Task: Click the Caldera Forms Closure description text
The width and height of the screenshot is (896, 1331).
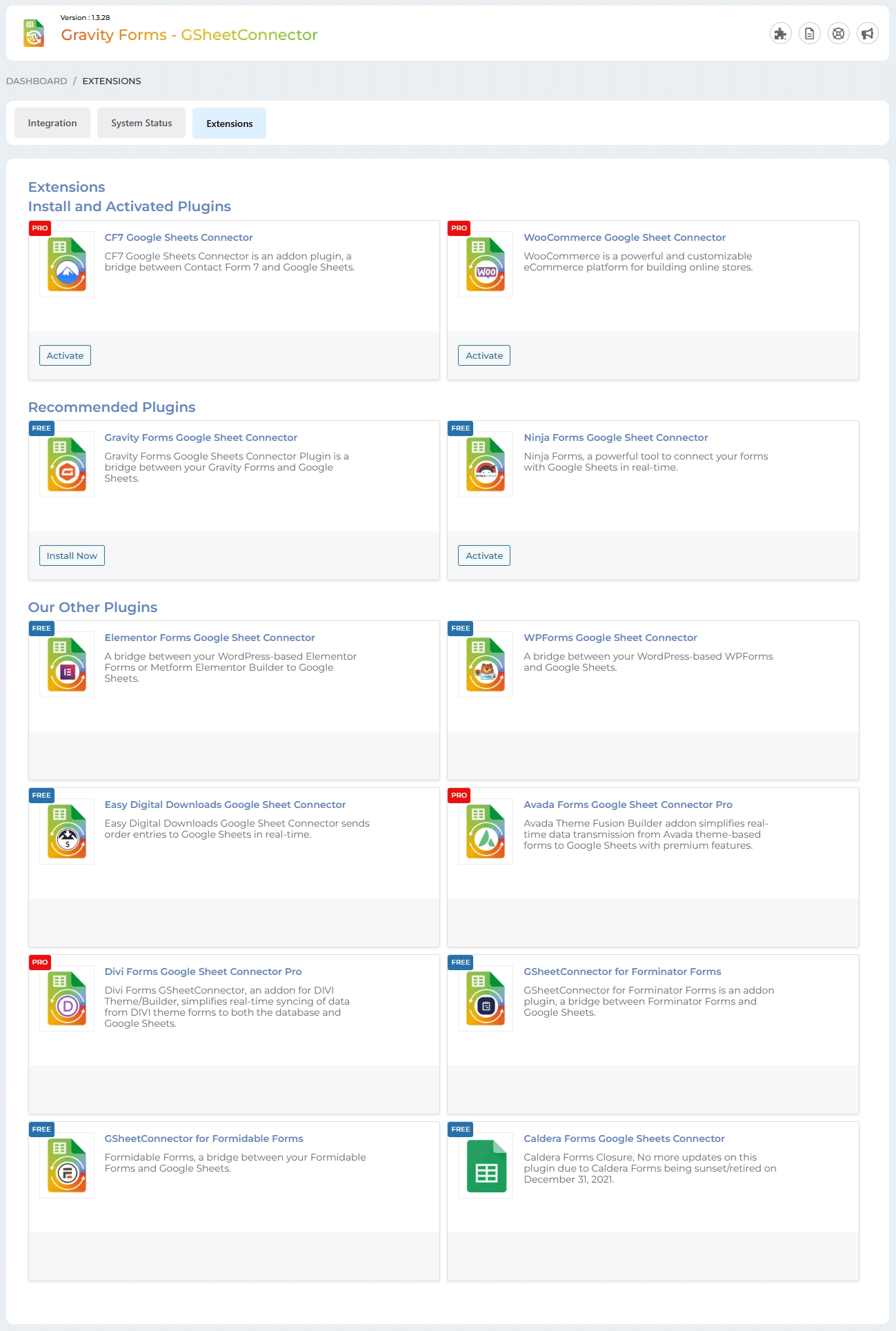Action: (x=650, y=1168)
